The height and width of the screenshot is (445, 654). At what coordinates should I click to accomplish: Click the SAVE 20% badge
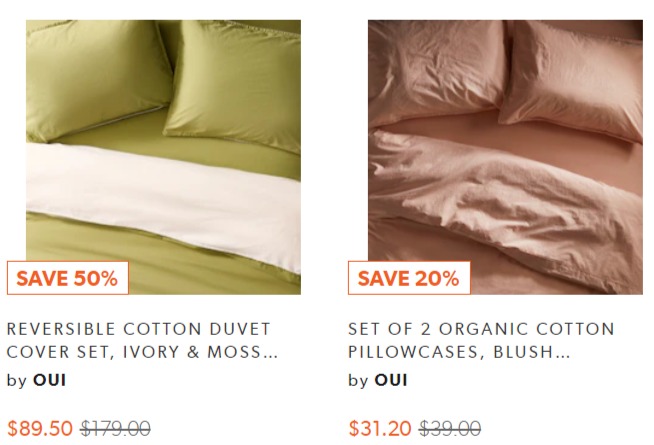pos(409,278)
